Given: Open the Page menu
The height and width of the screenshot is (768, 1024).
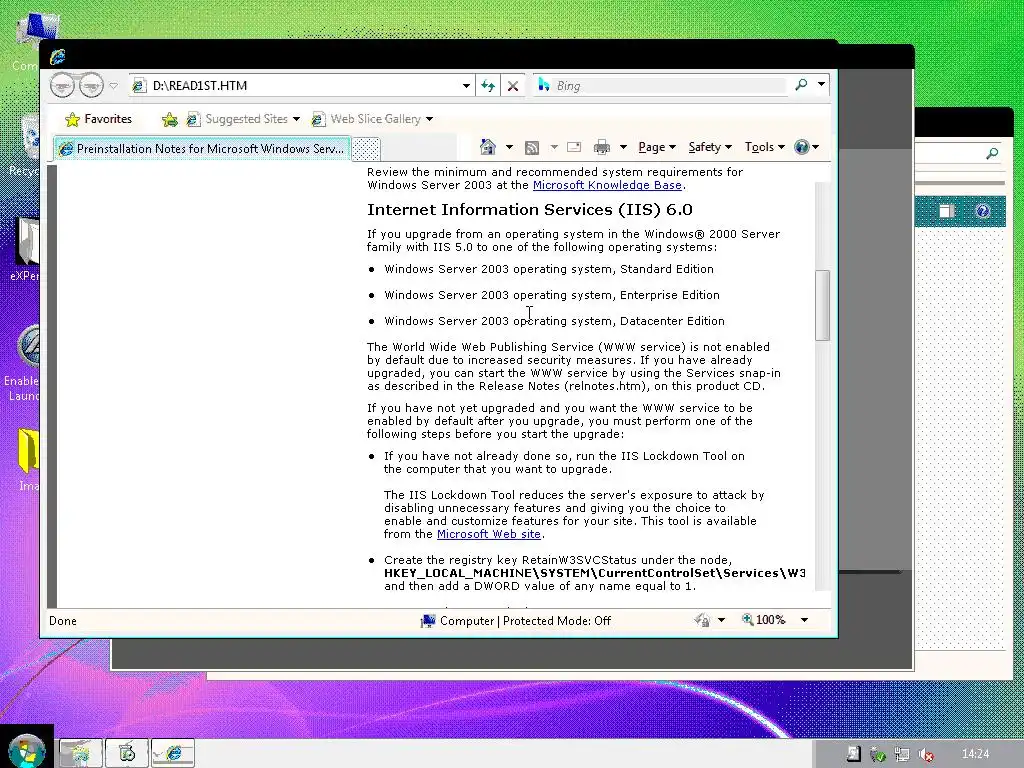Looking at the screenshot, I should click(656, 147).
